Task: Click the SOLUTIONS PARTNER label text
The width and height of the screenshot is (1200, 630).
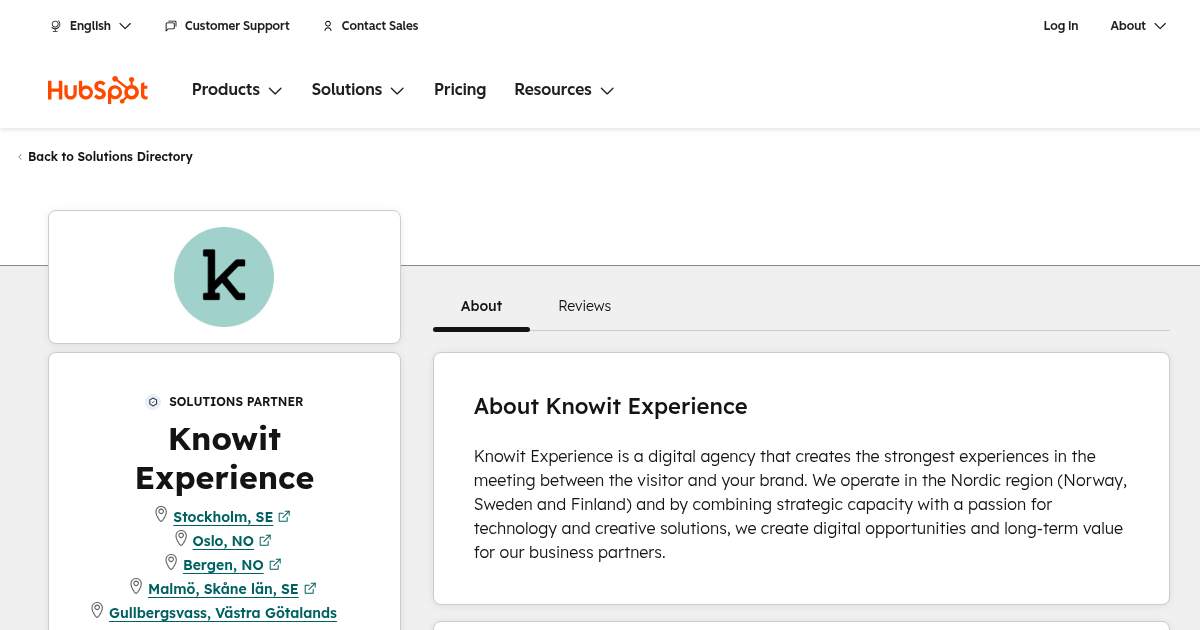Action: pos(236,402)
